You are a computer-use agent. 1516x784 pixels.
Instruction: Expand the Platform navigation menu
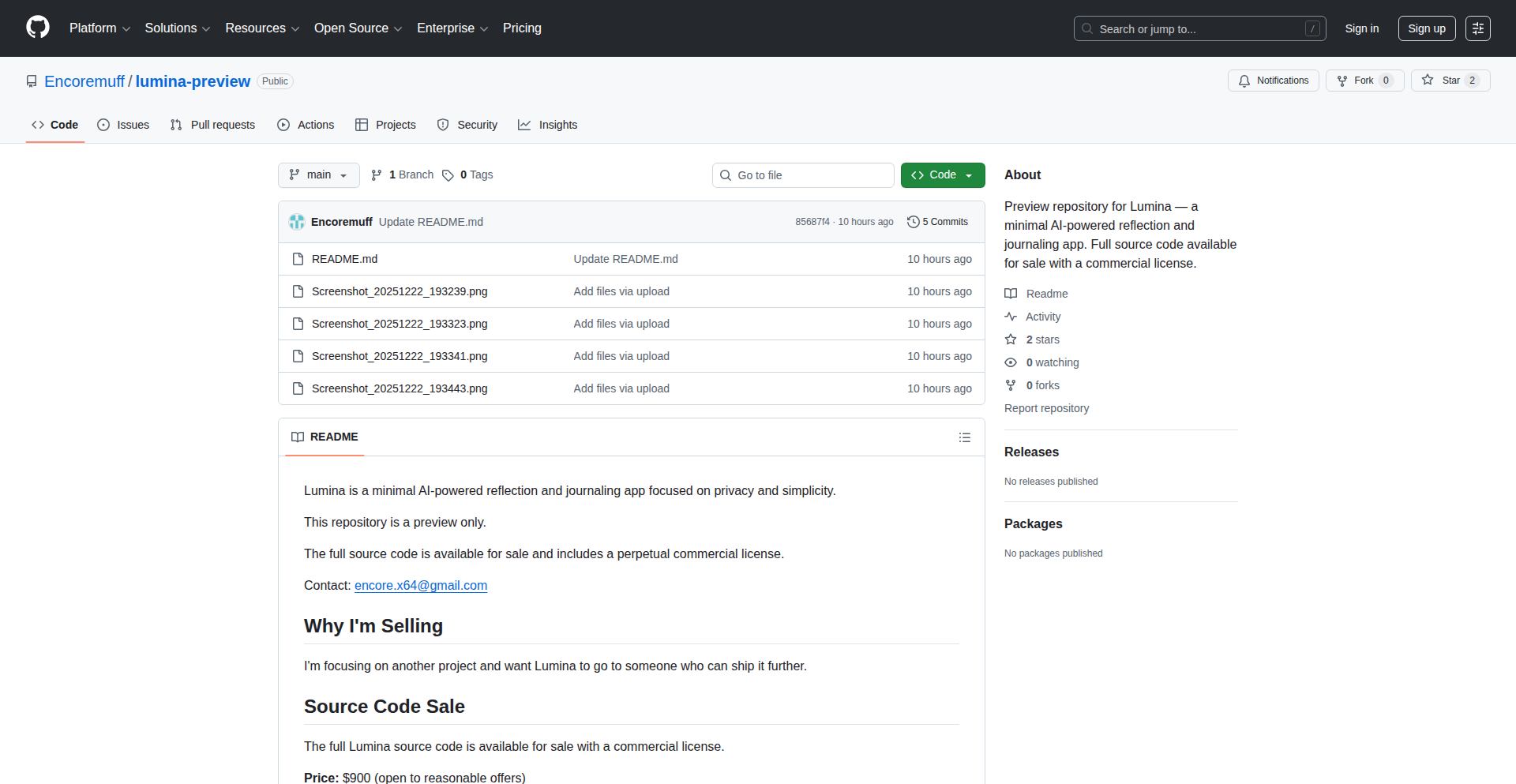click(99, 28)
